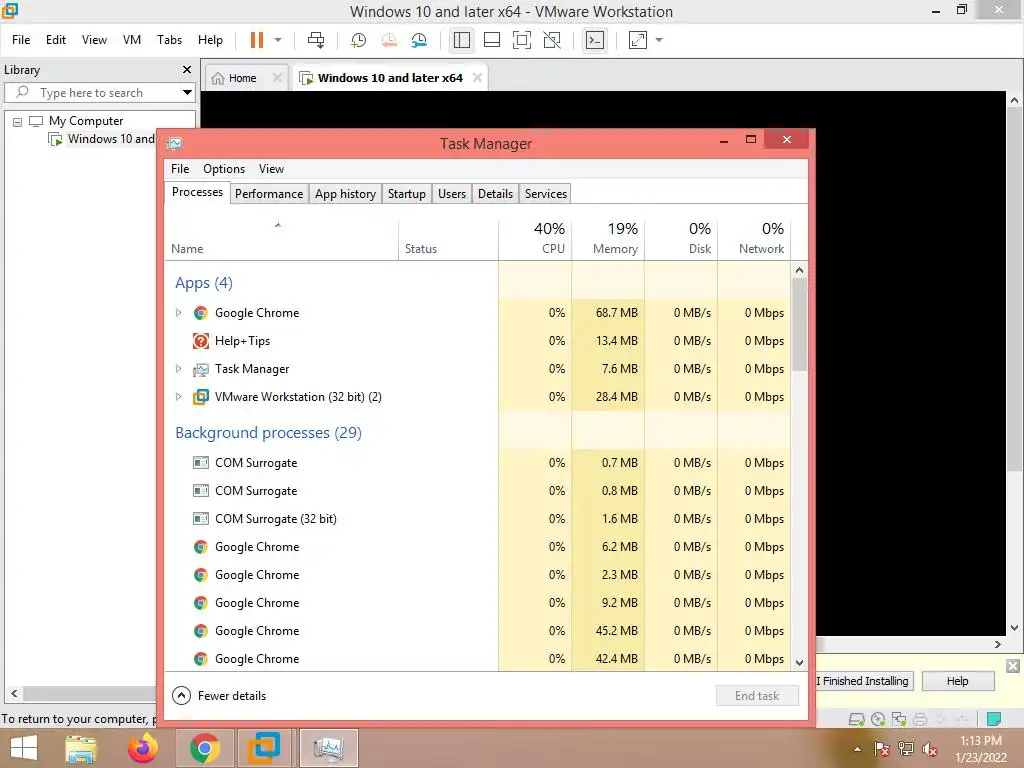Open Task Manager View menu

271,169
